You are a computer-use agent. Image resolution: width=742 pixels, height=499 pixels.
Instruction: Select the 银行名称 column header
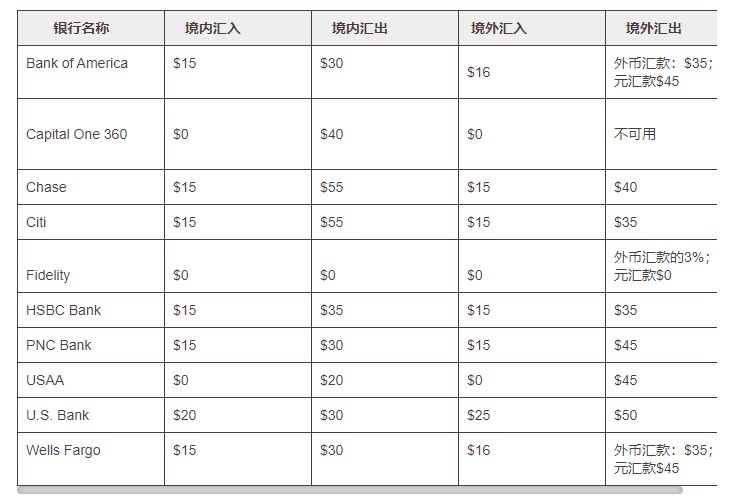point(91,28)
